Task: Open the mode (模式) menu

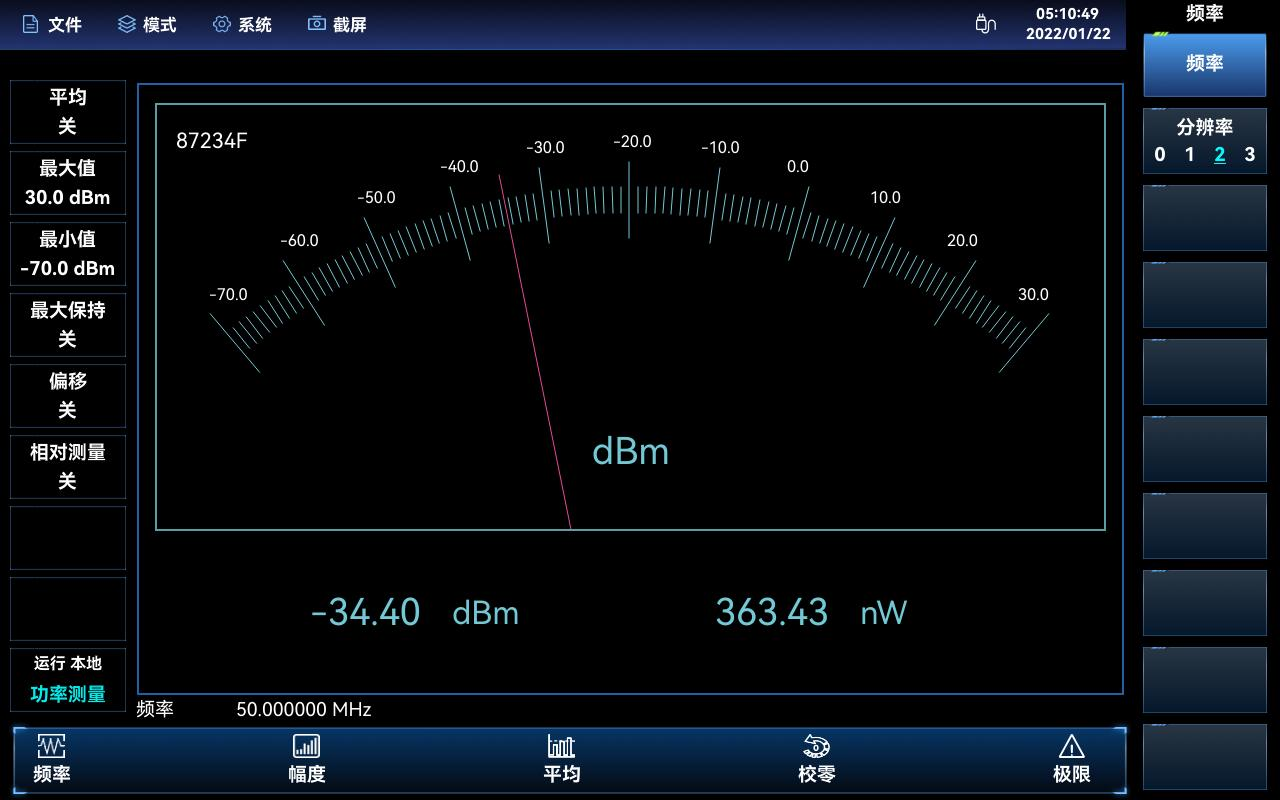Action: pyautogui.click(x=147, y=24)
